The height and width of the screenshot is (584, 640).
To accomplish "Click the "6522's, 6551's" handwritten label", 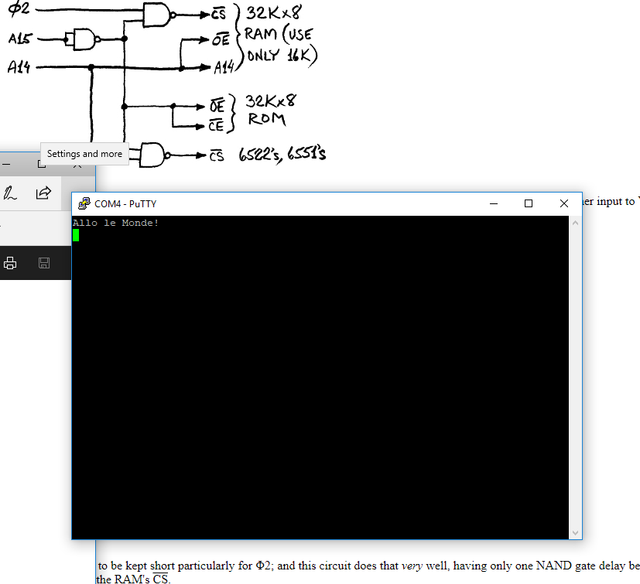I will [x=282, y=154].
